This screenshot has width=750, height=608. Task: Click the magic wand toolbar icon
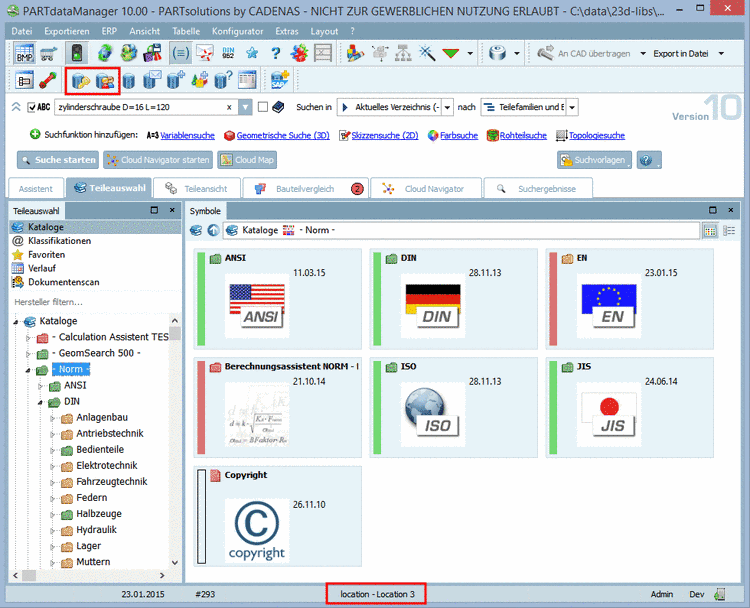point(427,53)
